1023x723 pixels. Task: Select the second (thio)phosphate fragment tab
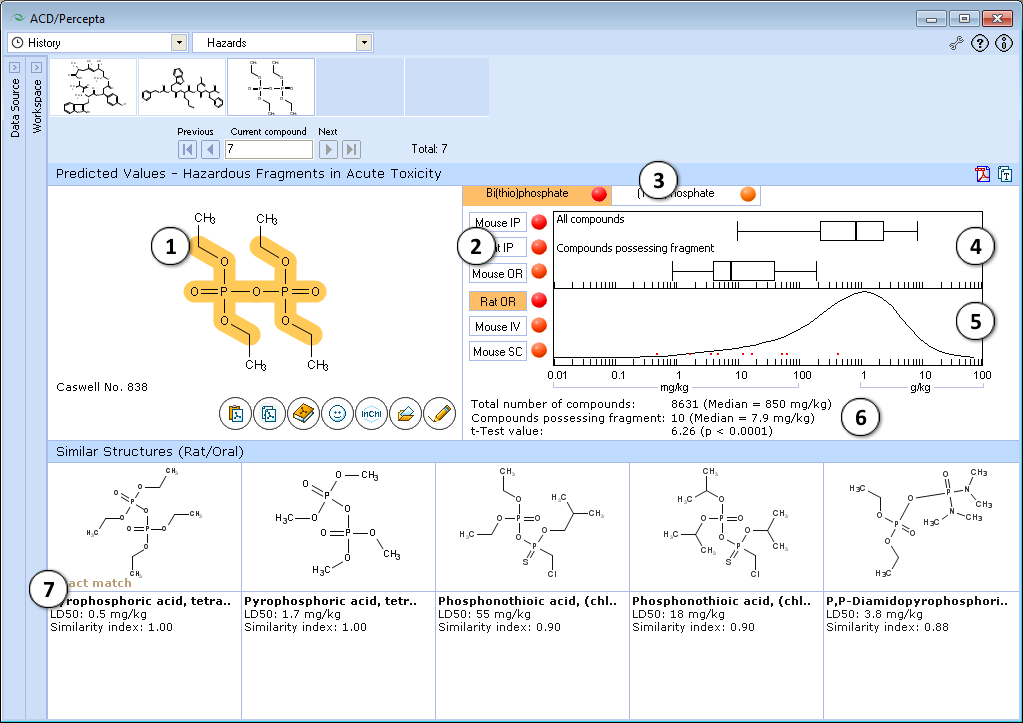(686, 194)
